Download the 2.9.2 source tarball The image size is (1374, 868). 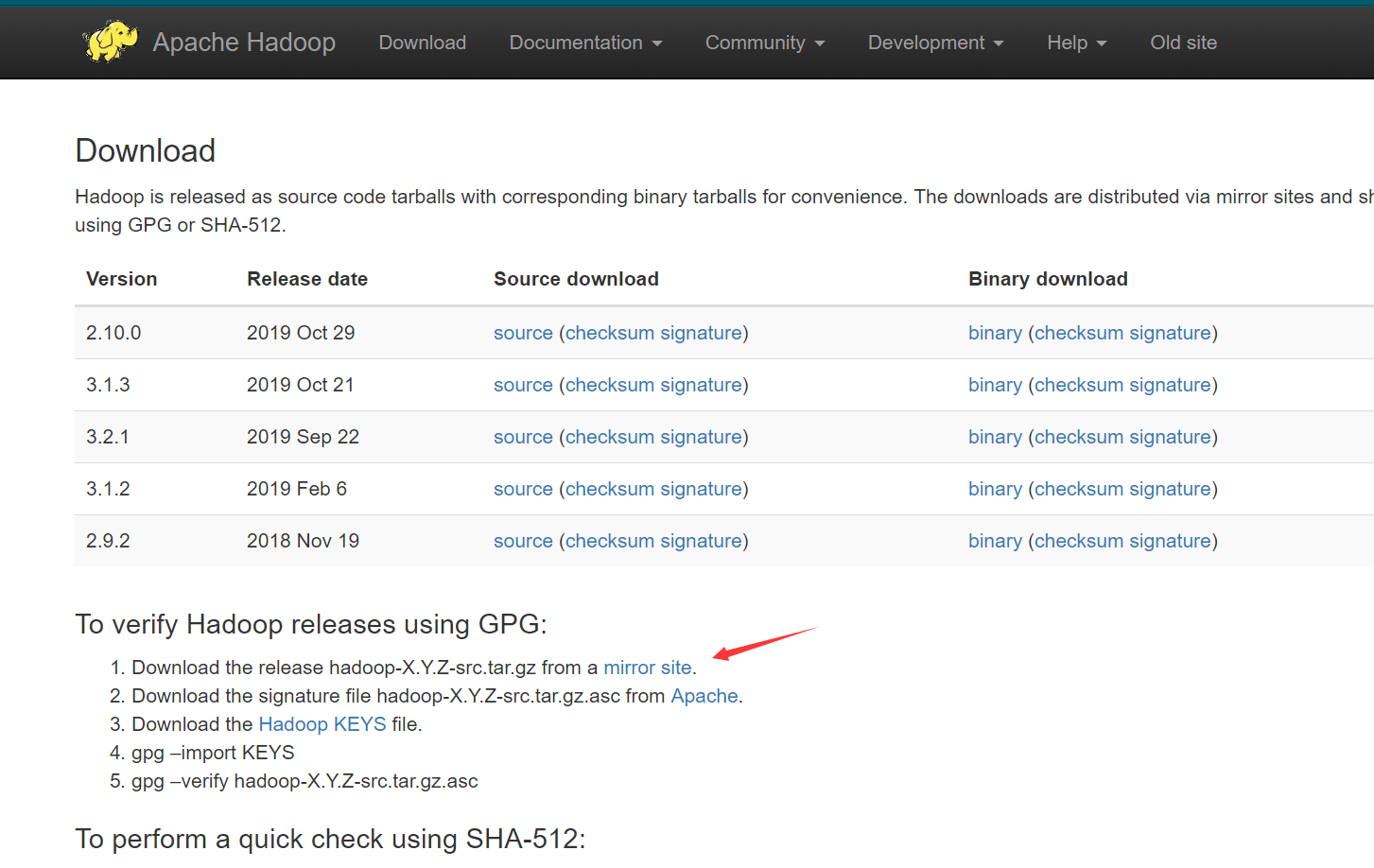click(523, 541)
